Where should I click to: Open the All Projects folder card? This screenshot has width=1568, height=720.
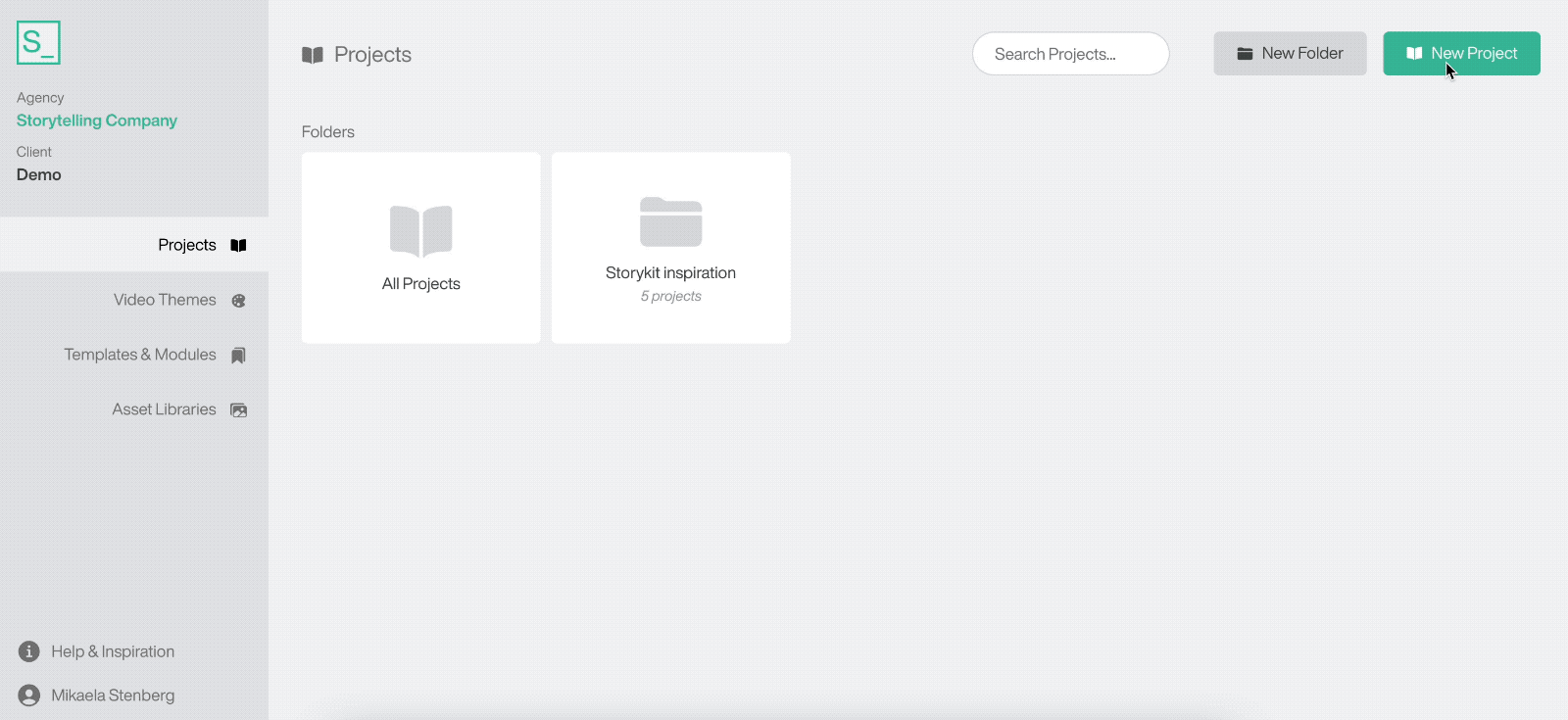[x=420, y=248]
